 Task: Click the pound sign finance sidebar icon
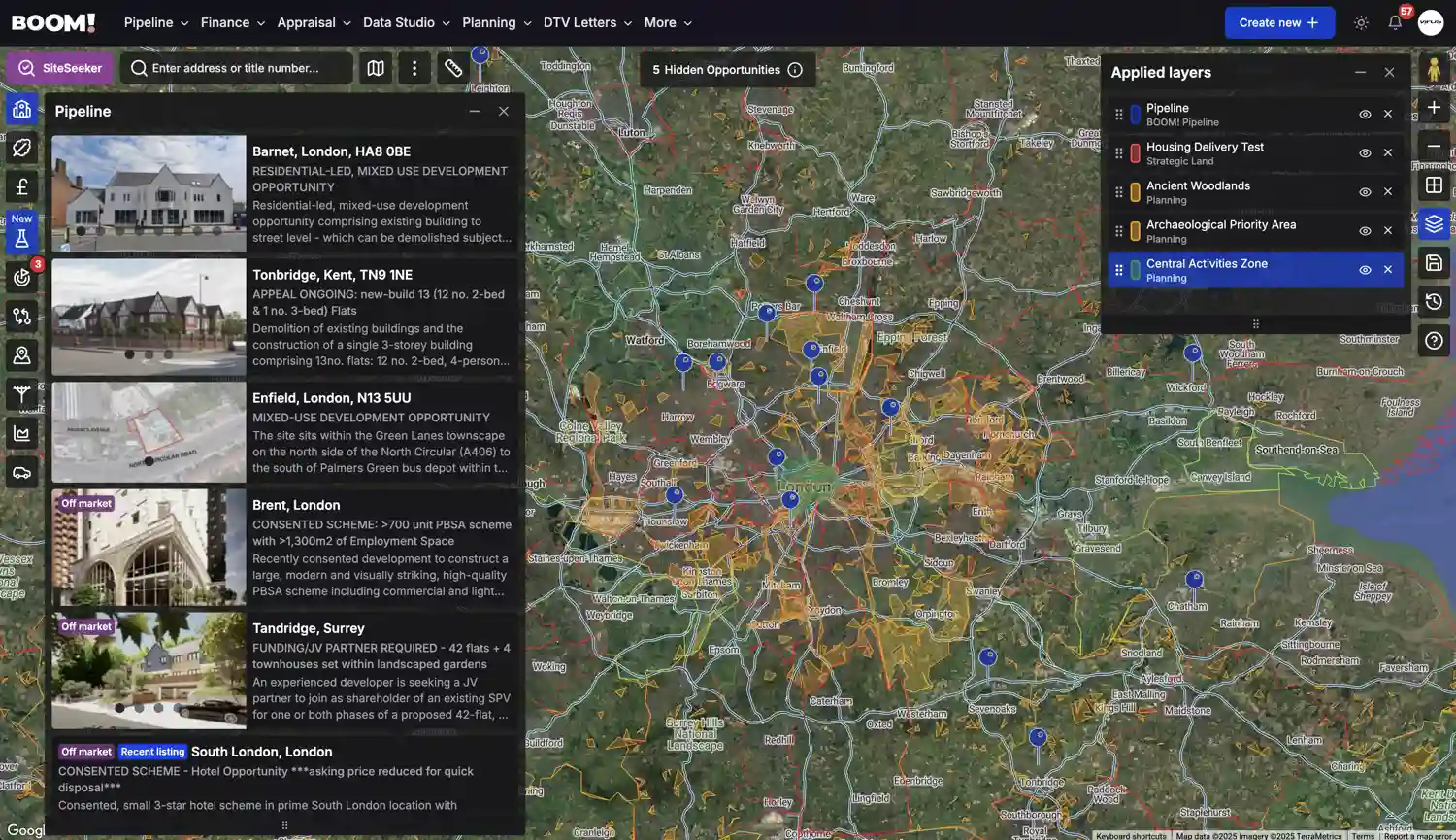(x=21, y=186)
